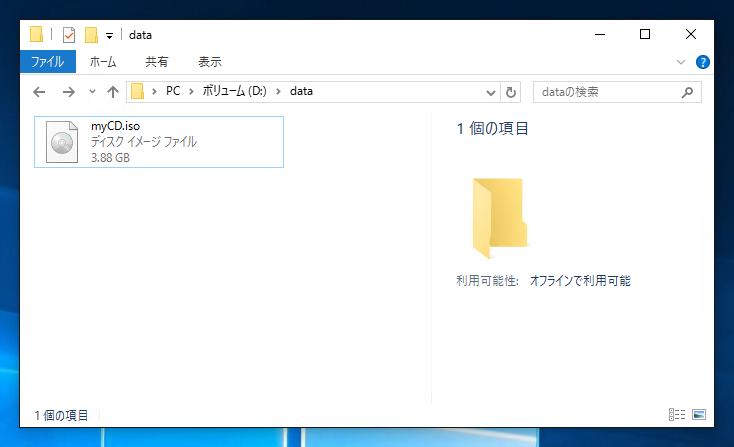Close the data Explorer window
The image size is (734, 447).
pos(691,35)
